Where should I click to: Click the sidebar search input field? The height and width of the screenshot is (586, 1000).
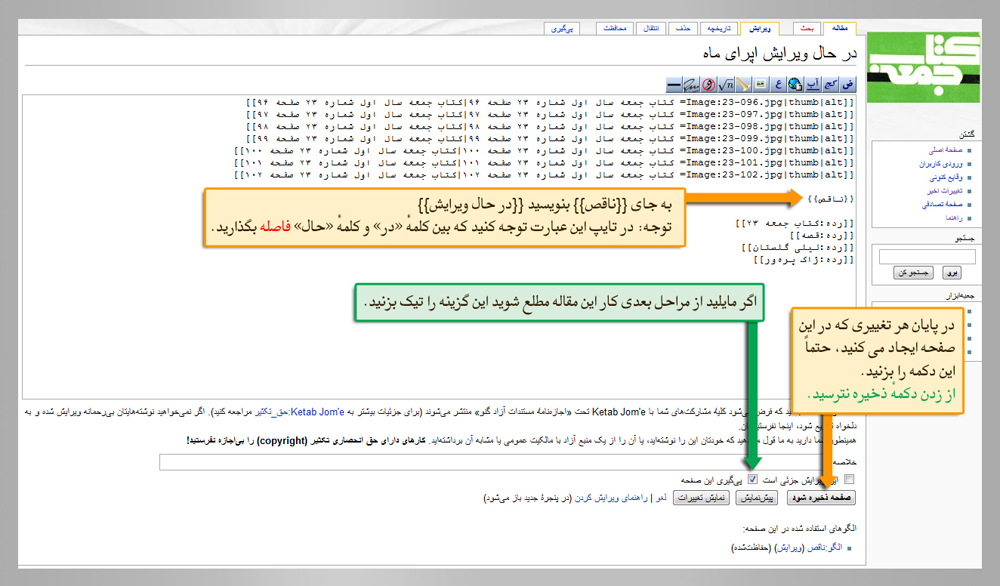point(927,257)
